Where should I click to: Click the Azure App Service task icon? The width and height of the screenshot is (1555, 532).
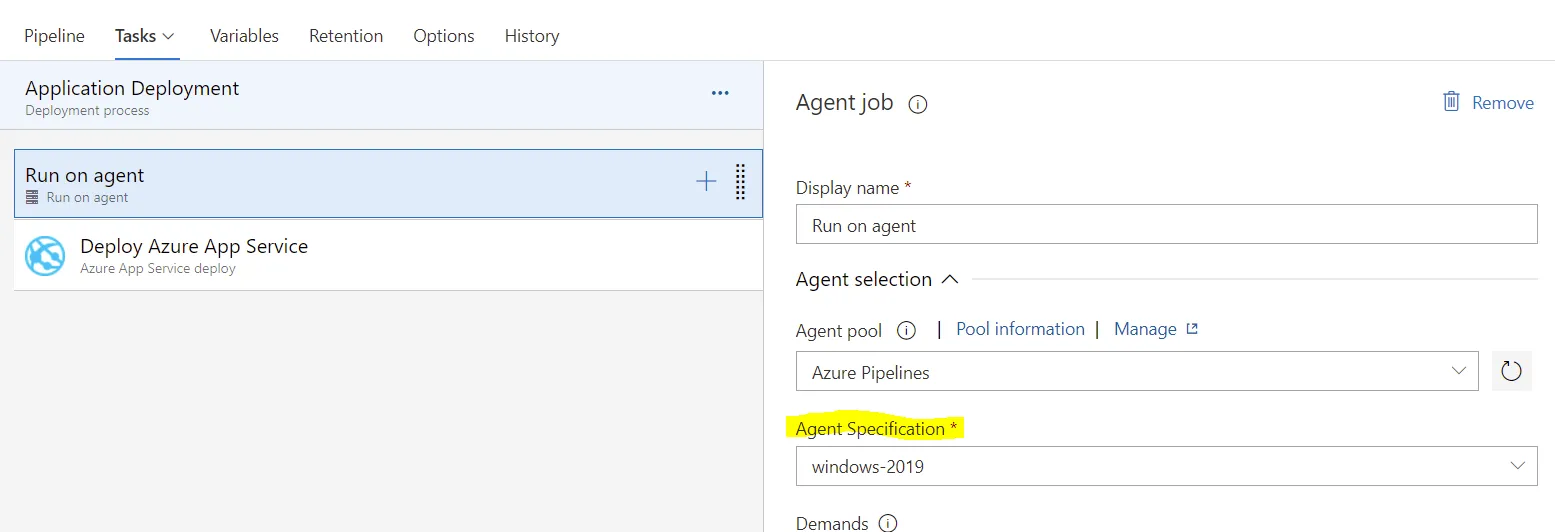(x=45, y=256)
